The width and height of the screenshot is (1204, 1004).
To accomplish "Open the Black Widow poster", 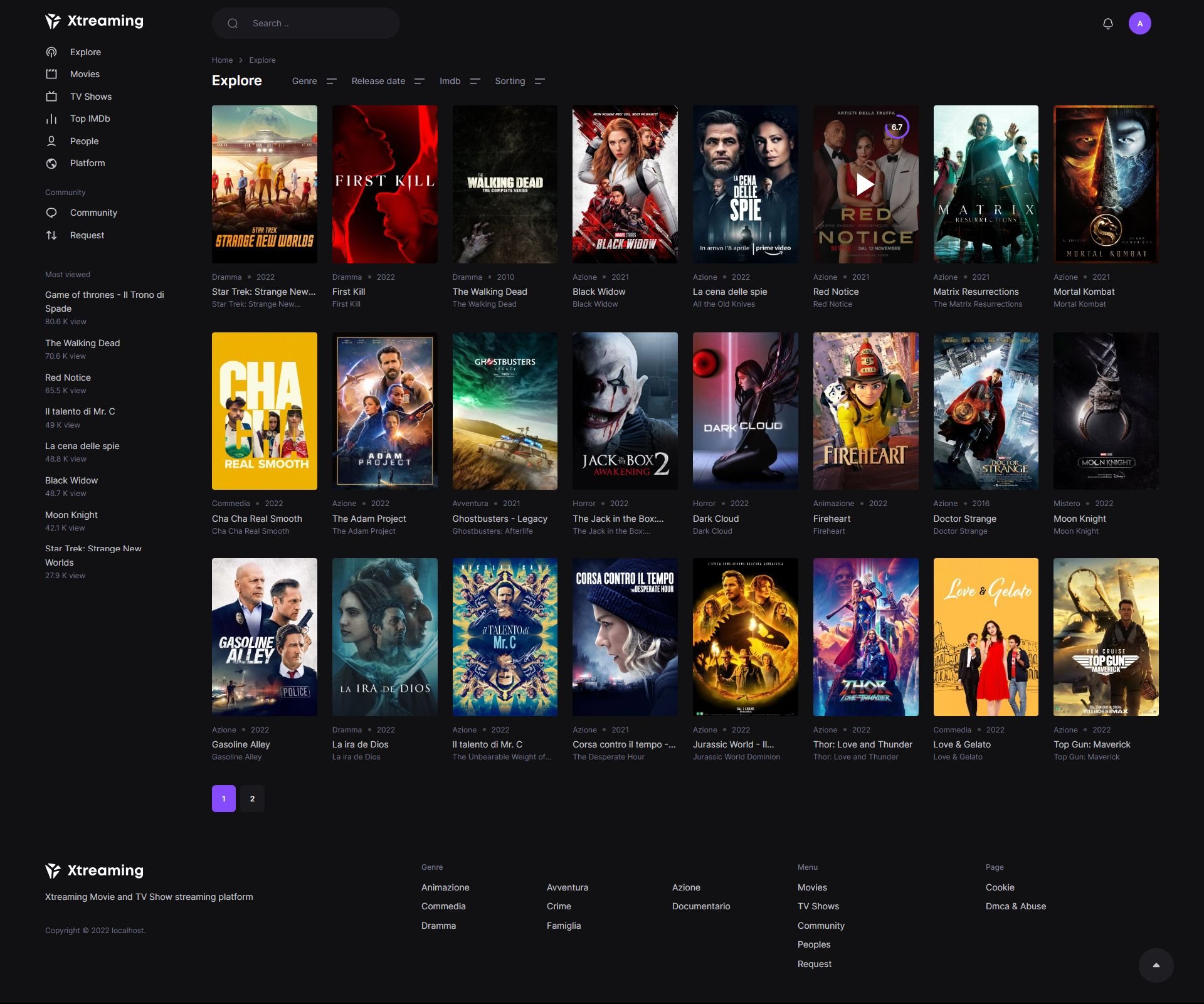I will click(x=625, y=184).
